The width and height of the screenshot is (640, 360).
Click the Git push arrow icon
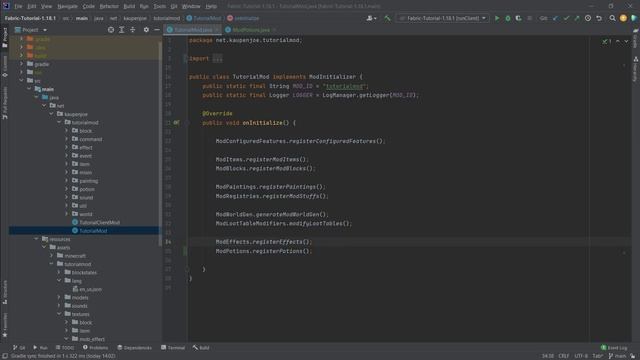point(577,18)
